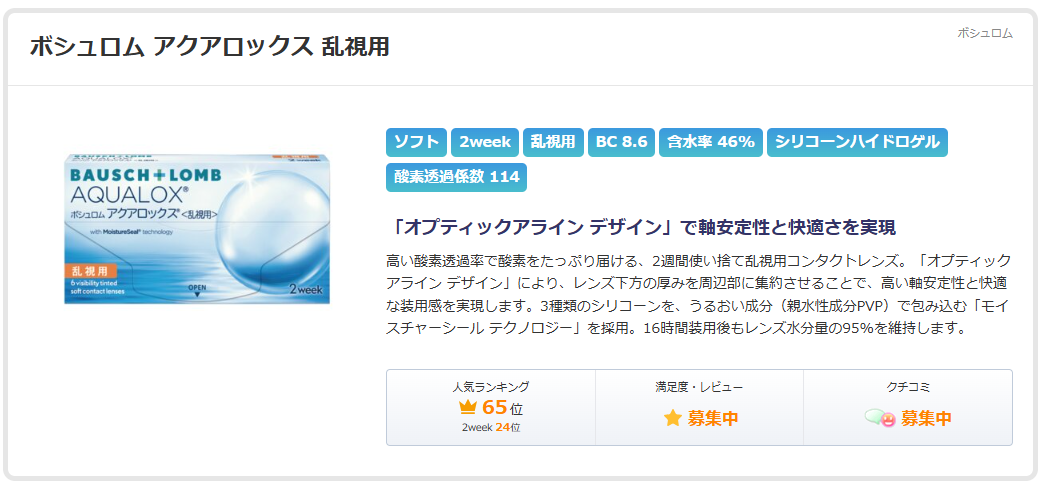The image size is (1040, 484).
Task: Click the gold star review icon
Action: pyautogui.click(x=673, y=418)
